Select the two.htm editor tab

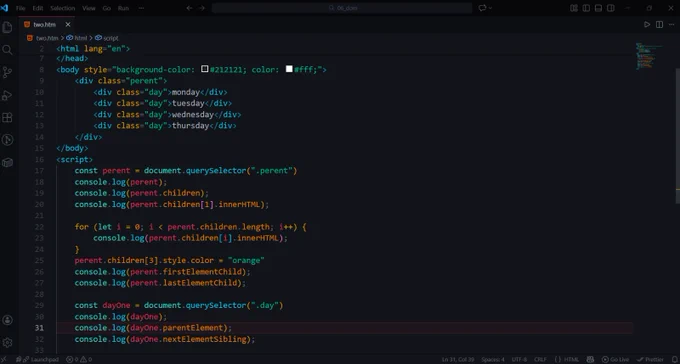click(x=46, y=25)
